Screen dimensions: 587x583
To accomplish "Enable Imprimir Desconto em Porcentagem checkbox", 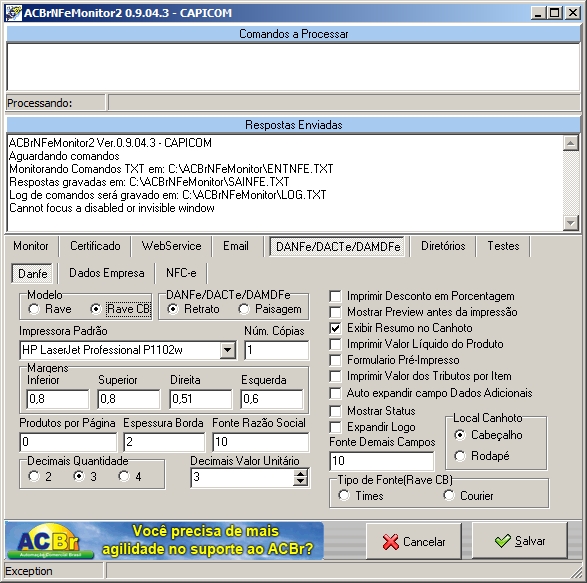I will pos(335,296).
